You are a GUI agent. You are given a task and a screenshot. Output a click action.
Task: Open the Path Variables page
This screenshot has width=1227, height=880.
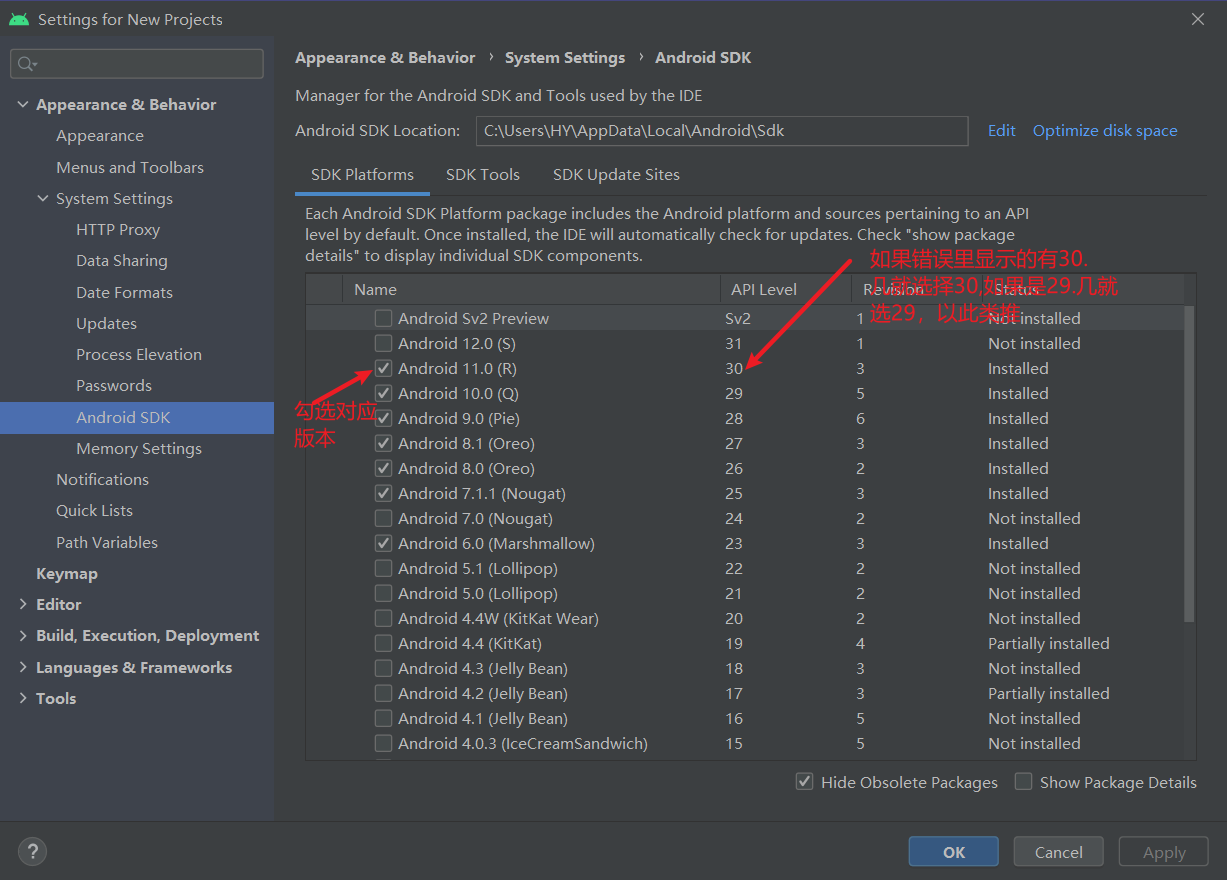click(x=107, y=542)
